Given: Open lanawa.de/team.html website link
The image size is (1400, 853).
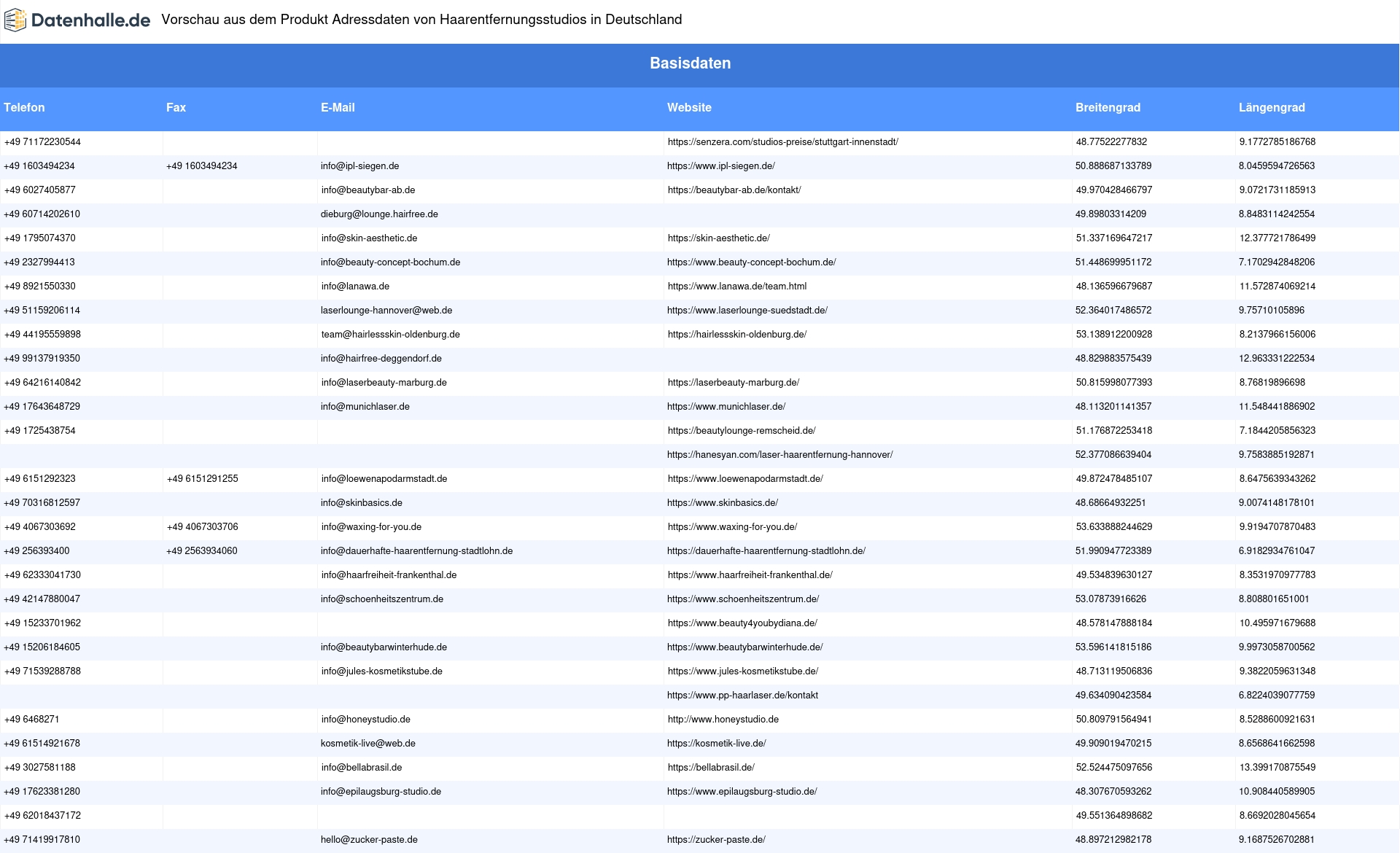Looking at the screenshot, I should click(x=736, y=287).
